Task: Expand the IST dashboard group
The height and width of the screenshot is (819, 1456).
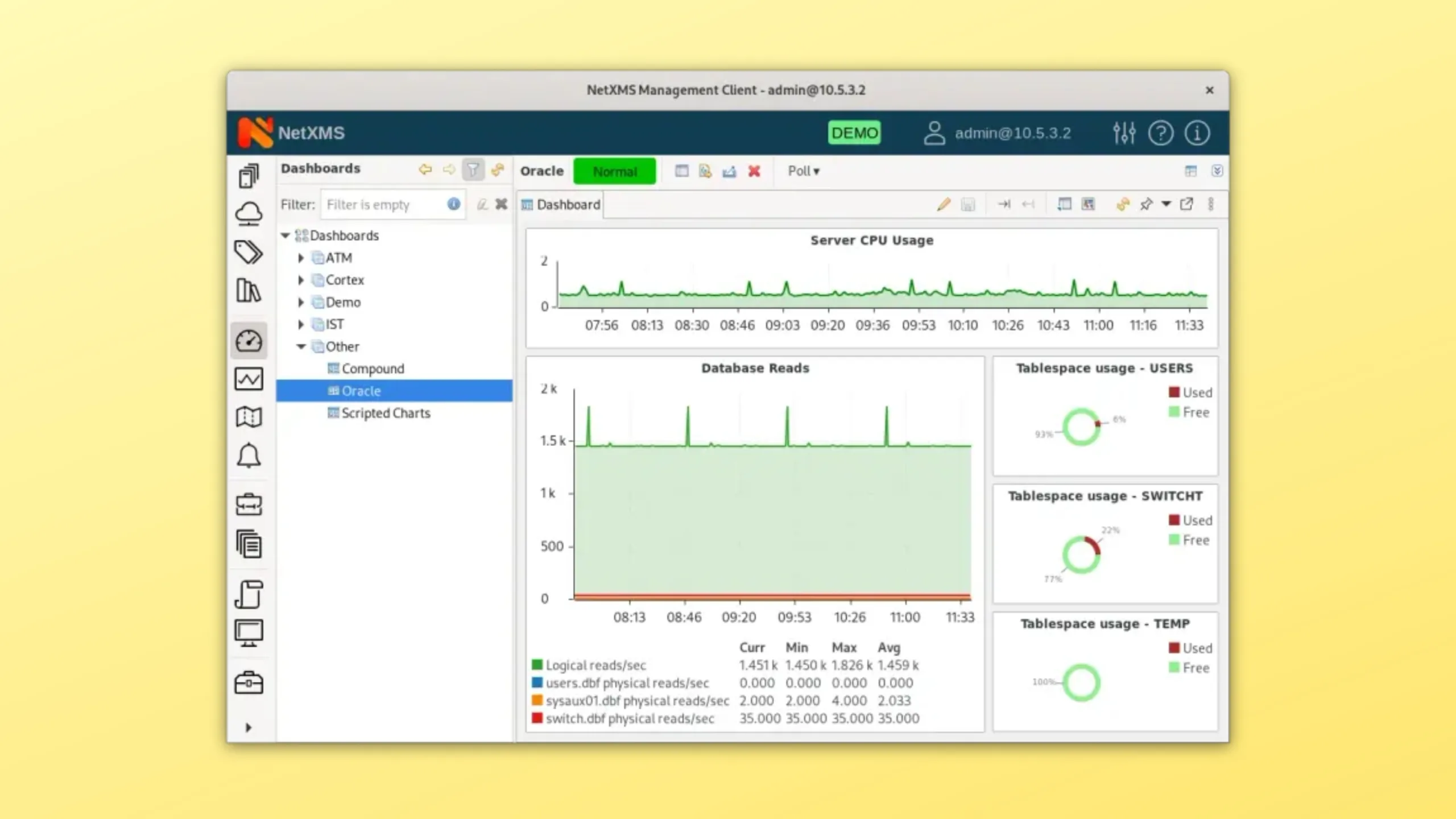Action: point(301,324)
